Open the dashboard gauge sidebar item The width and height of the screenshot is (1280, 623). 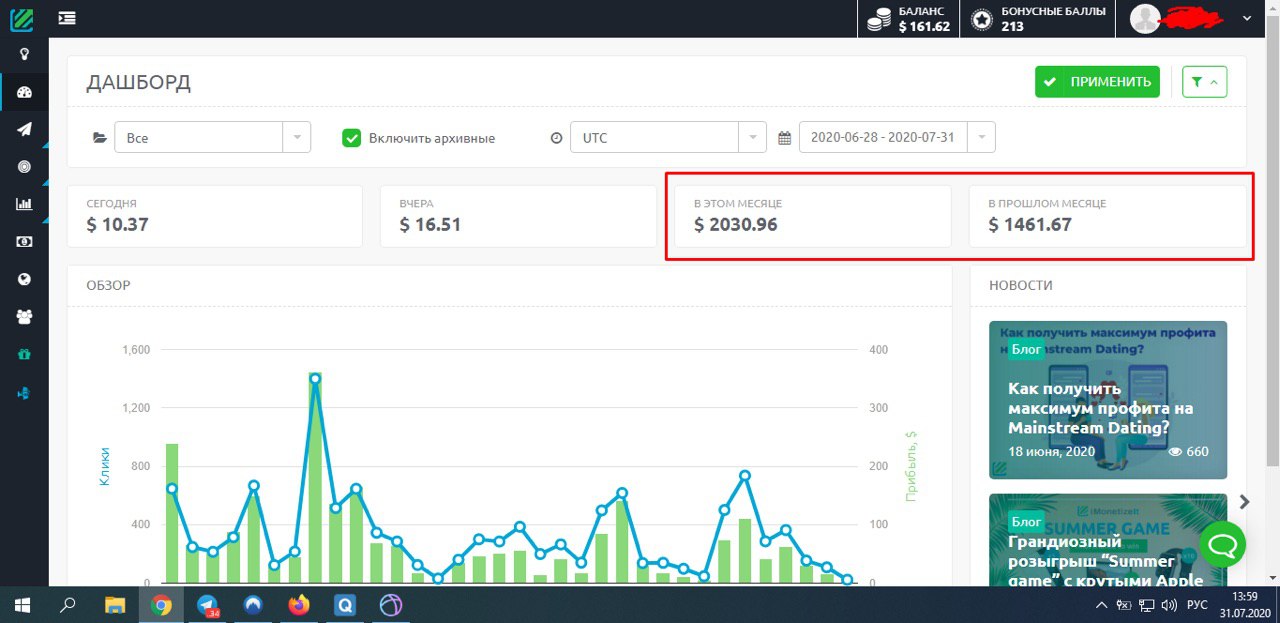(x=24, y=92)
